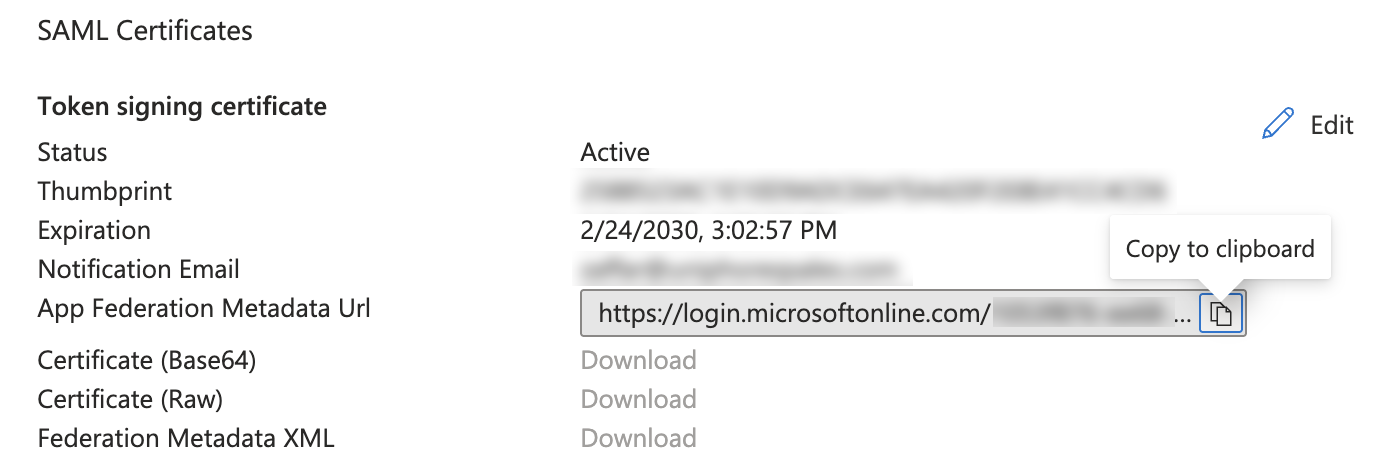1382x469 pixels.
Task: Download the Federation Metadata XML
Action: coord(639,438)
